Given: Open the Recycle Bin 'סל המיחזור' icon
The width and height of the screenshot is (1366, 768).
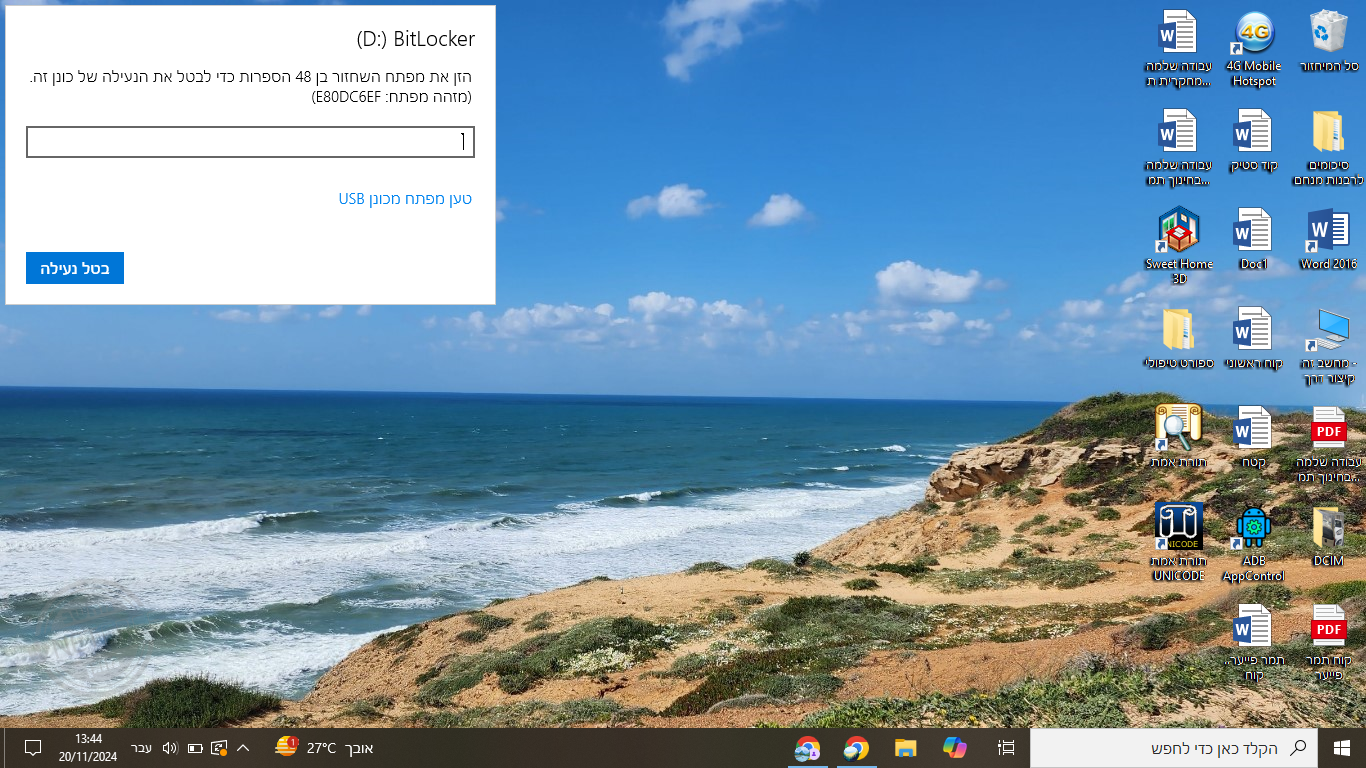Looking at the screenshot, I should tap(1329, 42).
